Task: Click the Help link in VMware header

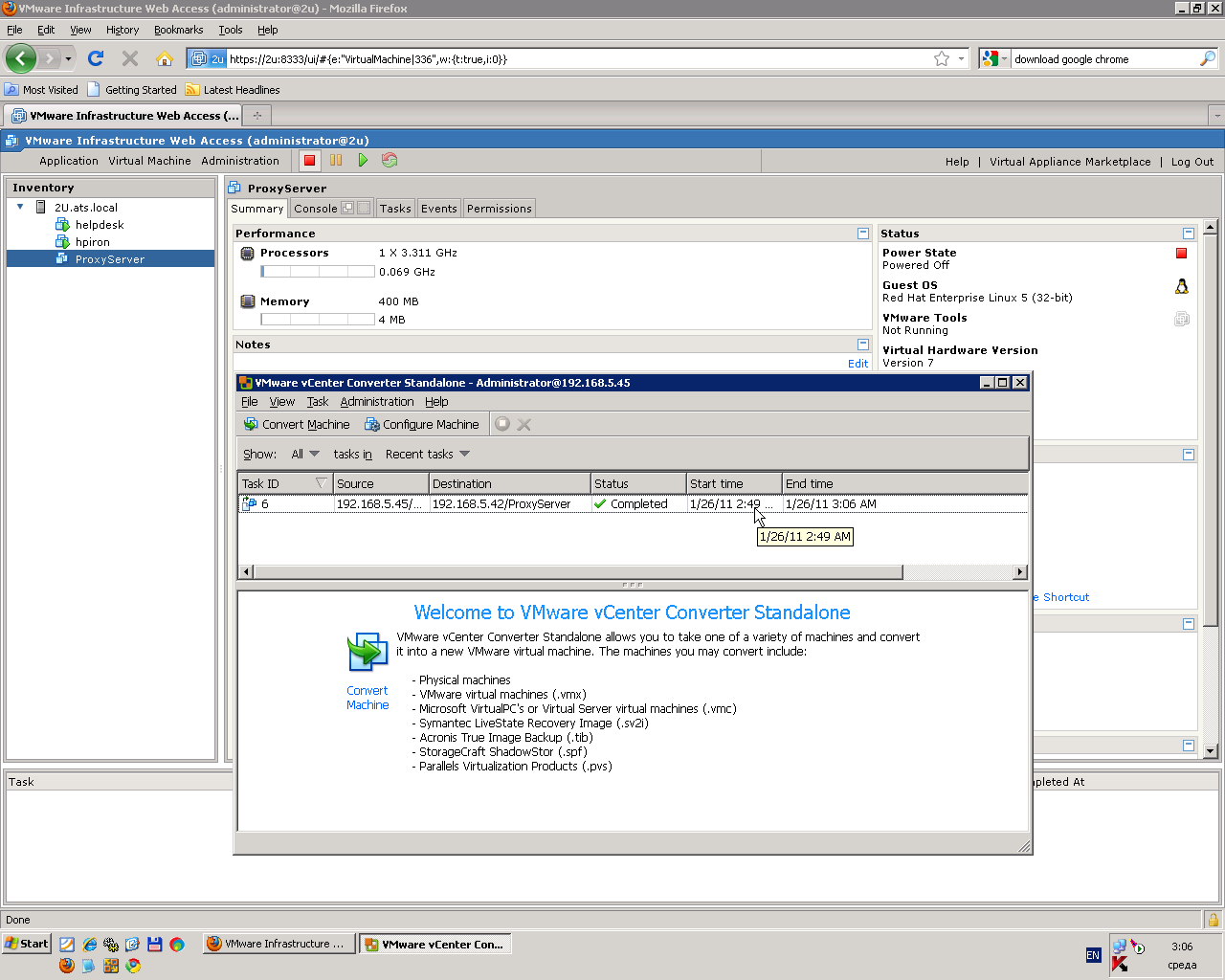Action: [x=957, y=162]
